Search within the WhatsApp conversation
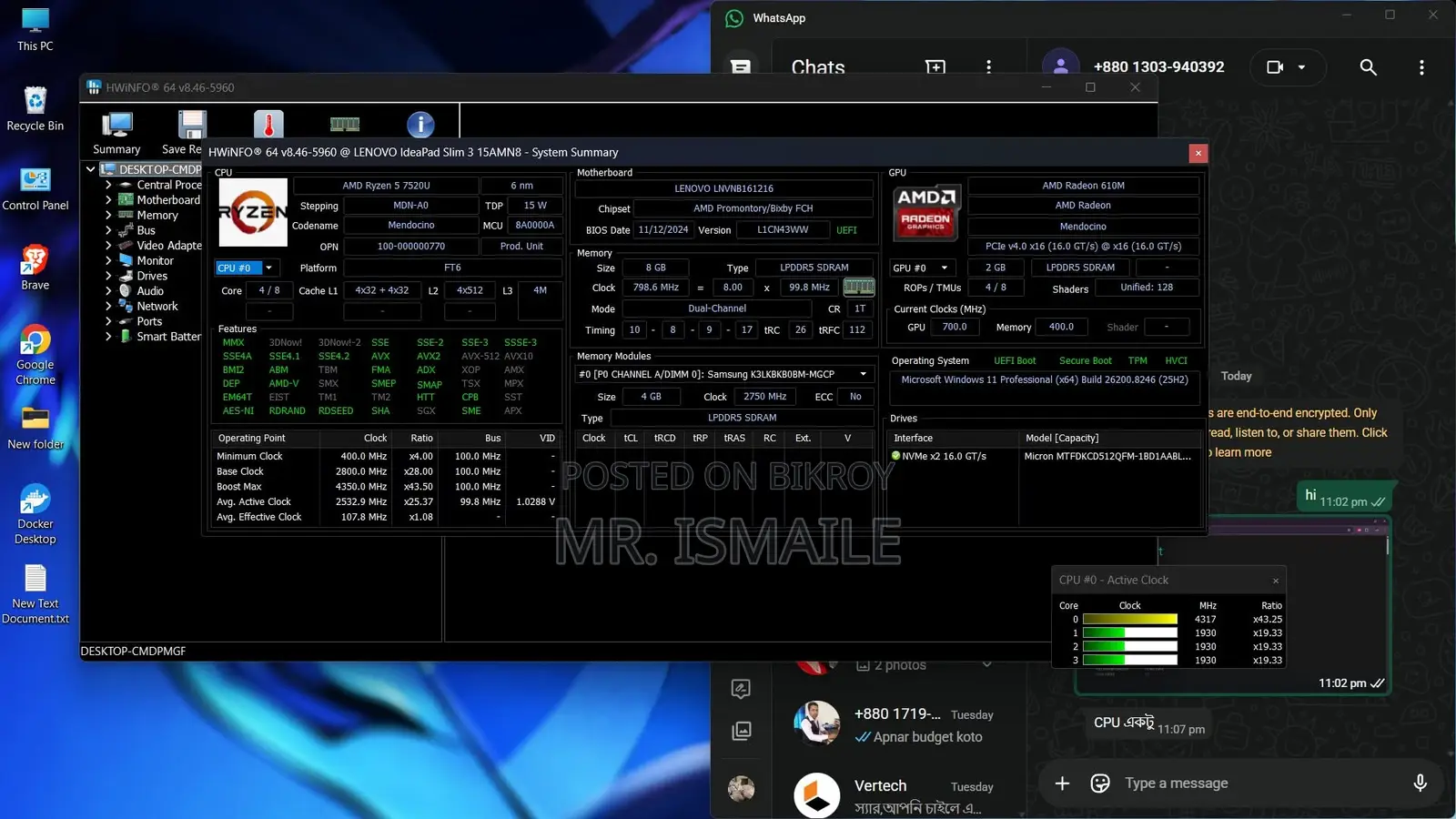Screen dimensions: 1456x819 point(1368,67)
